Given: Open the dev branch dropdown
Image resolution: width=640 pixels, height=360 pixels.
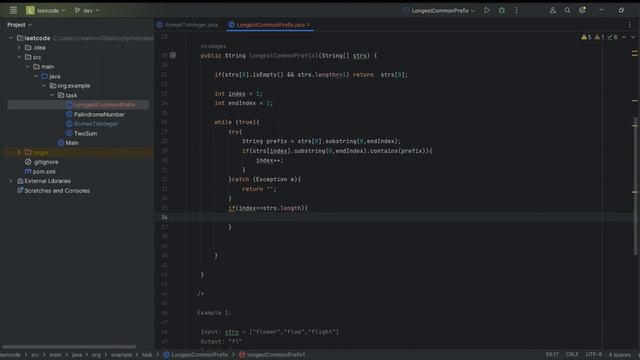Looking at the screenshot, I should click(x=87, y=11).
